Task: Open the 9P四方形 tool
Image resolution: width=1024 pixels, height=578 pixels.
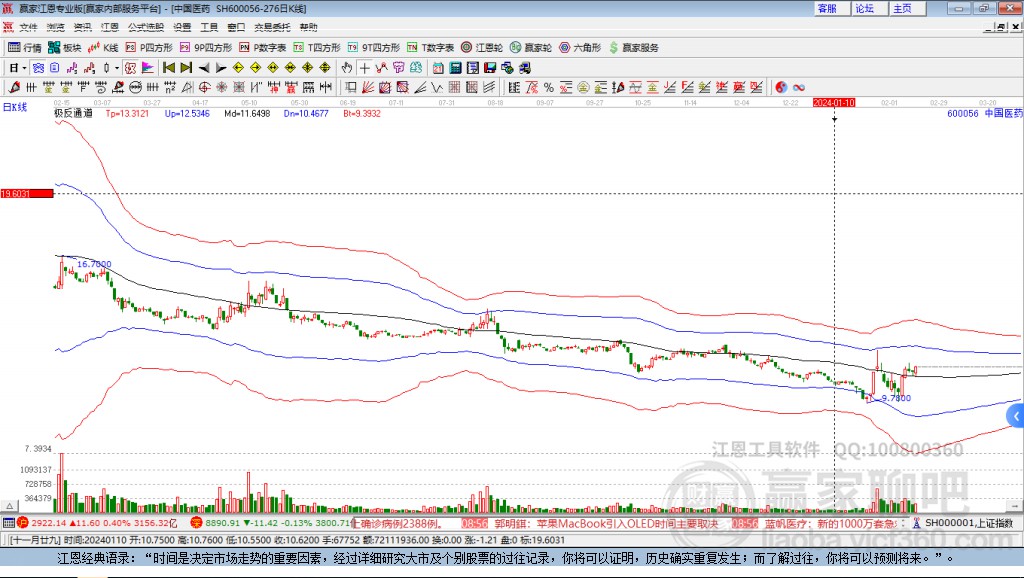Action: pyautogui.click(x=206, y=48)
